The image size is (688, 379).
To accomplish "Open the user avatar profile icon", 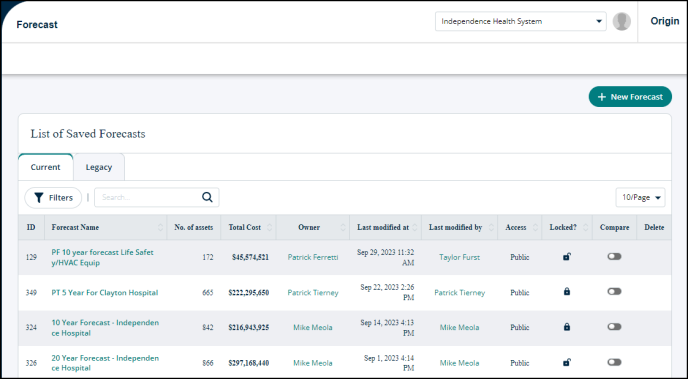I will (622, 21).
